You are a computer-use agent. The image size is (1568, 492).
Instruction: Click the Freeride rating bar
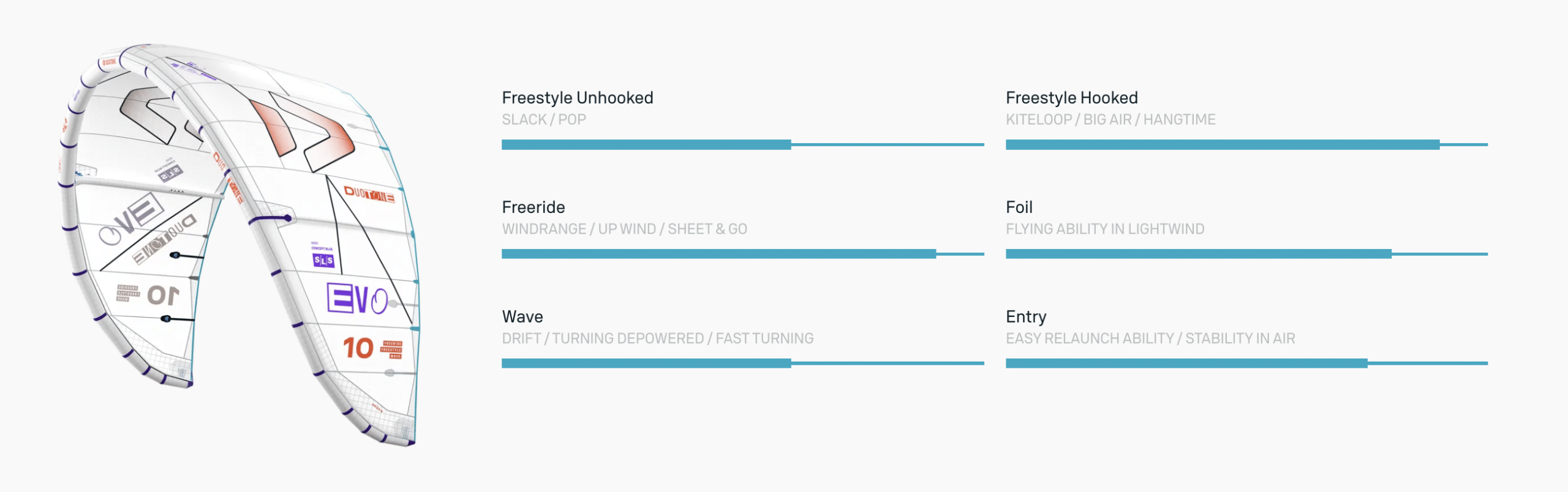[x=742, y=254]
